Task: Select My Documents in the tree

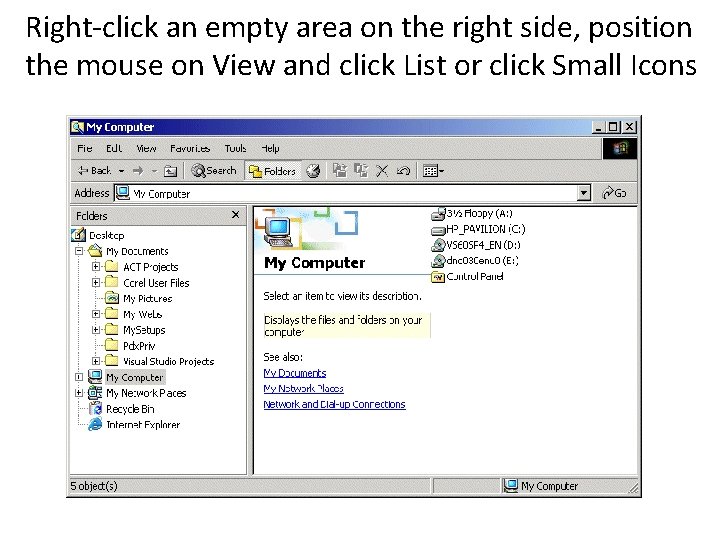Action: tap(137, 251)
